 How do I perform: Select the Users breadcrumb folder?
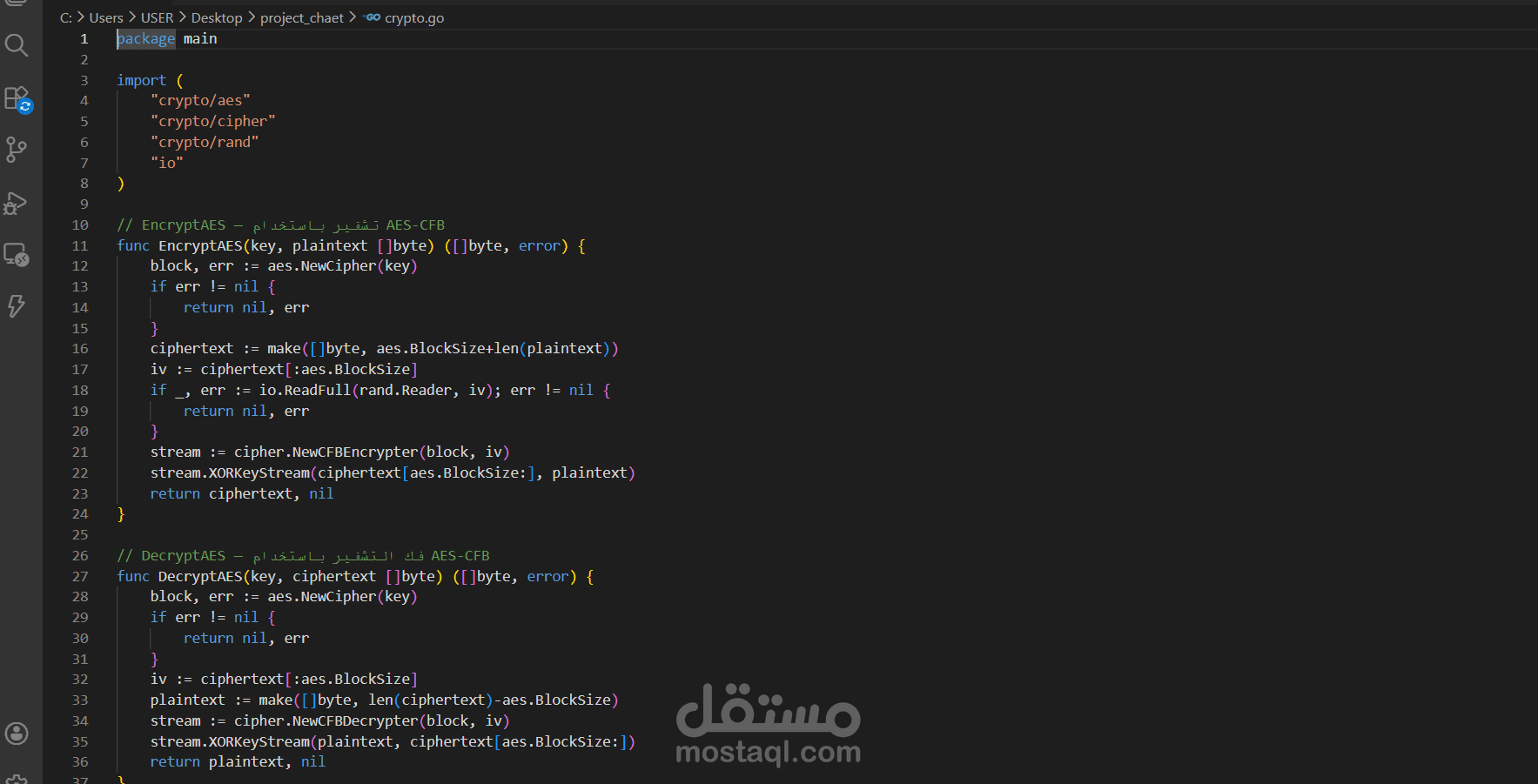(106, 17)
